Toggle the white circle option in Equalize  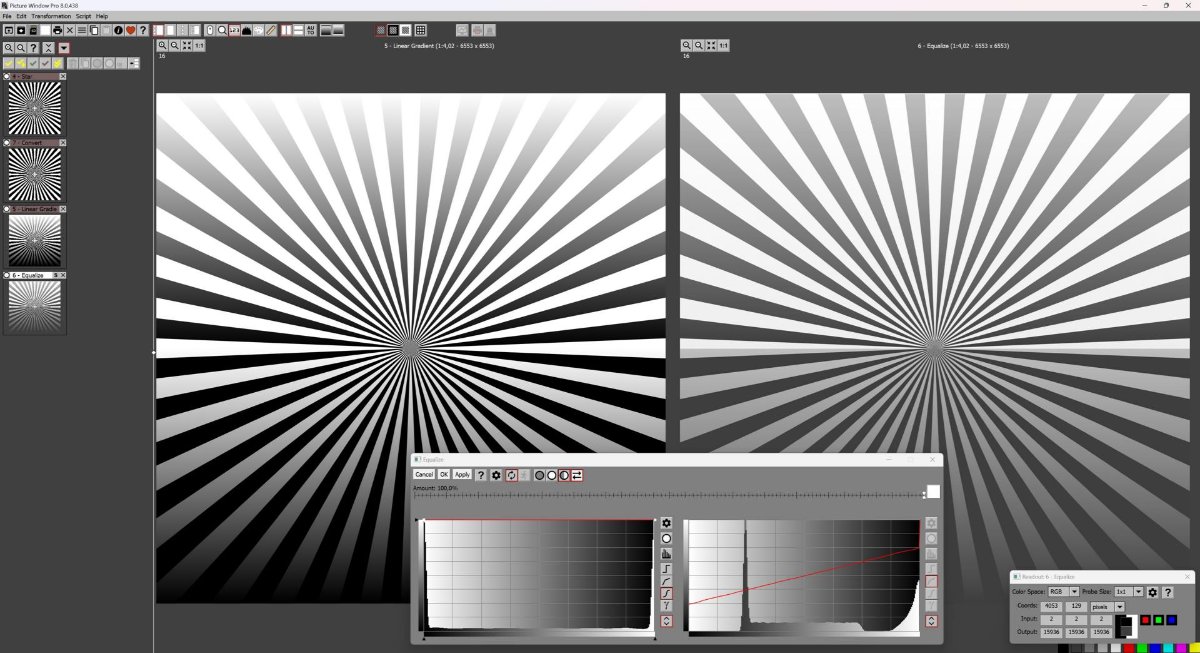[x=552, y=475]
